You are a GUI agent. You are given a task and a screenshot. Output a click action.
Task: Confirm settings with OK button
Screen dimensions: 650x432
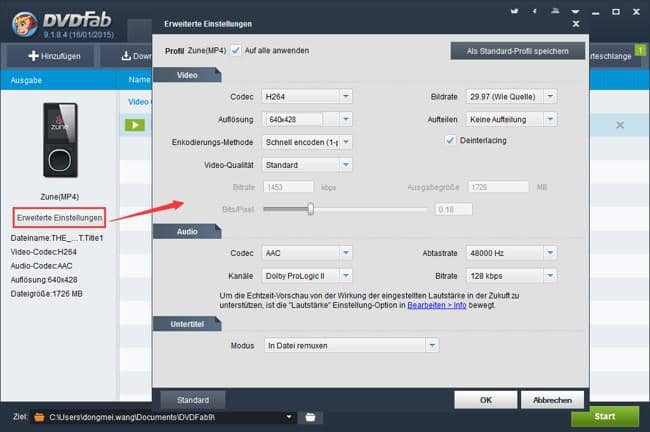pyautogui.click(x=485, y=400)
